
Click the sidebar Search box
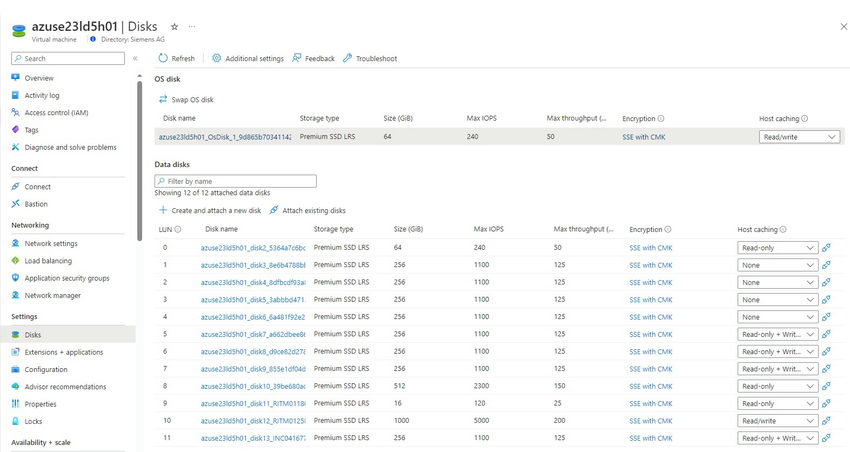coord(70,59)
